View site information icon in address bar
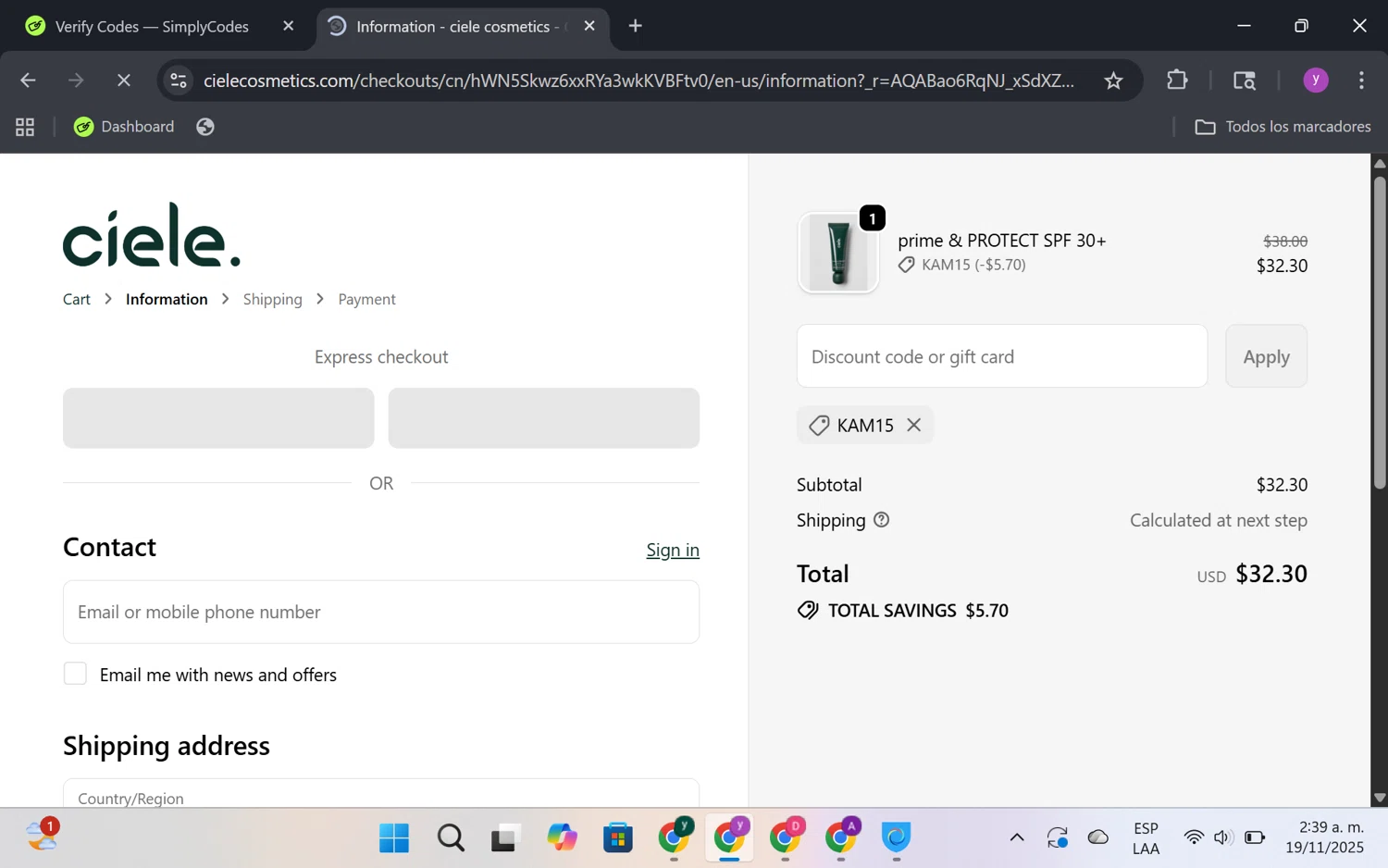The image size is (1388, 868). click(180, 81)
